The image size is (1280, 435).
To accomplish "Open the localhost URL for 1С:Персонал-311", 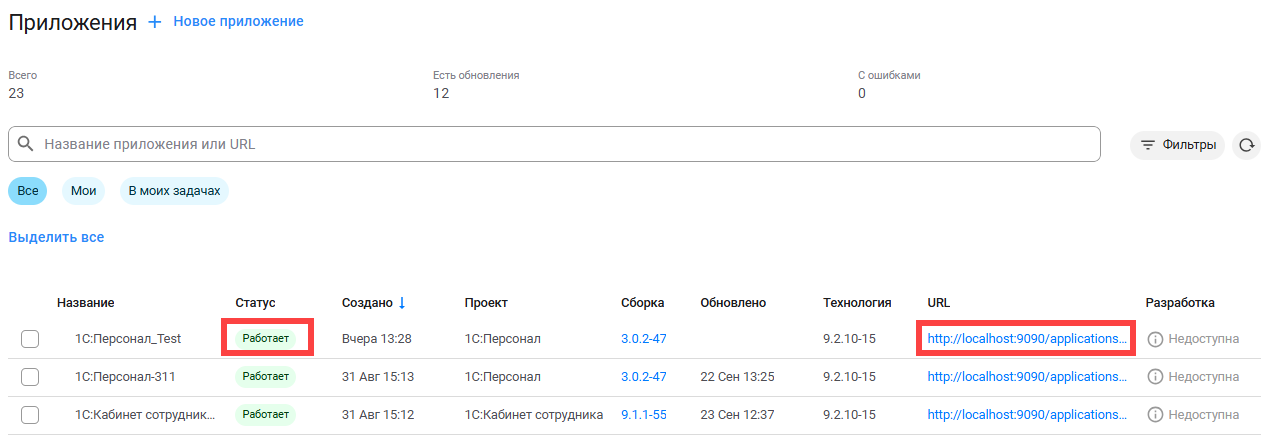I will (x=1027, y=377).
